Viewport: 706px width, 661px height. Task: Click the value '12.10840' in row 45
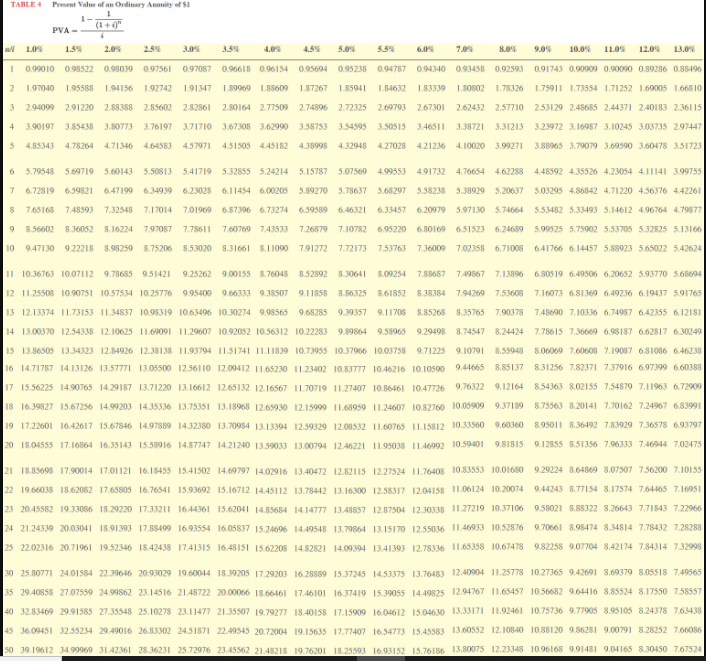507,630
